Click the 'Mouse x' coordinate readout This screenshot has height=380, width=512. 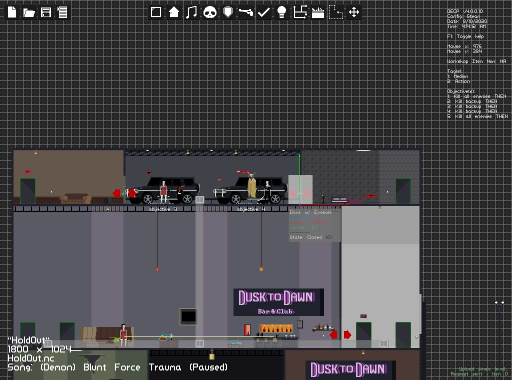[x=464, y=46]
